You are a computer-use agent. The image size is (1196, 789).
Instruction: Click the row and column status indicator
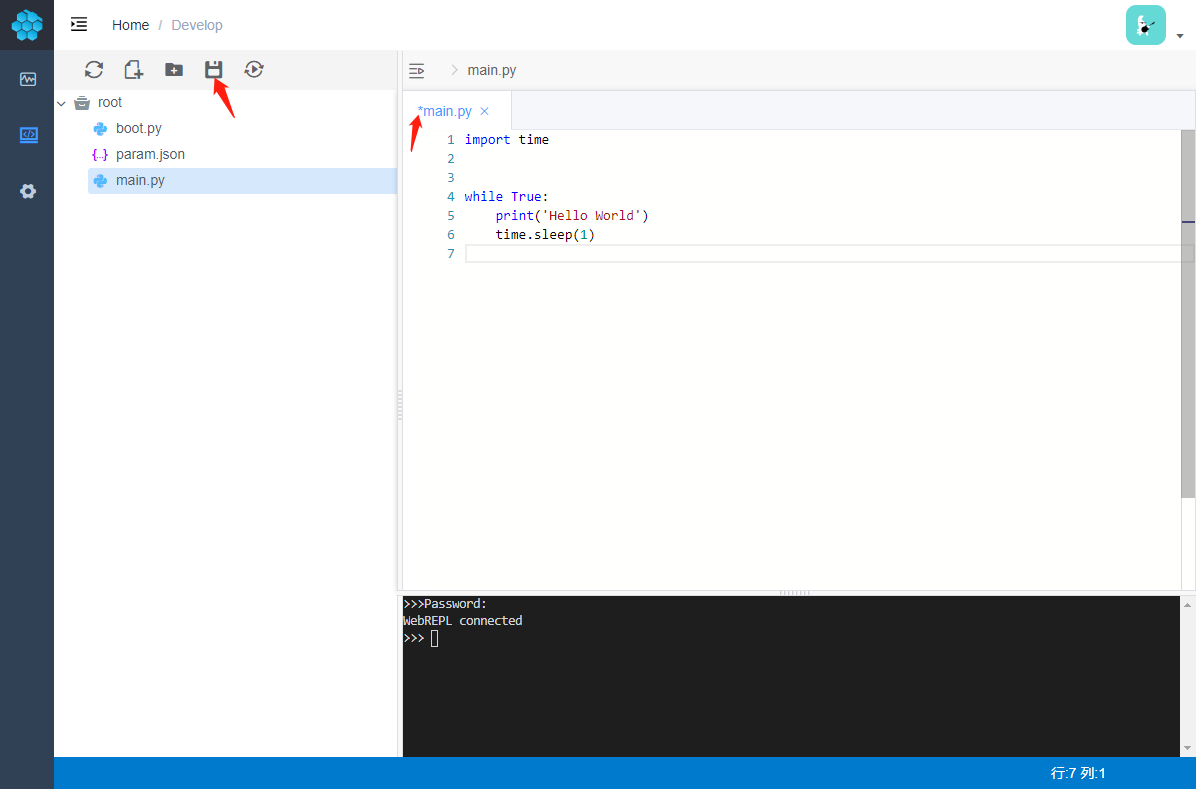pyautogui.click(x=1078, y=774)
